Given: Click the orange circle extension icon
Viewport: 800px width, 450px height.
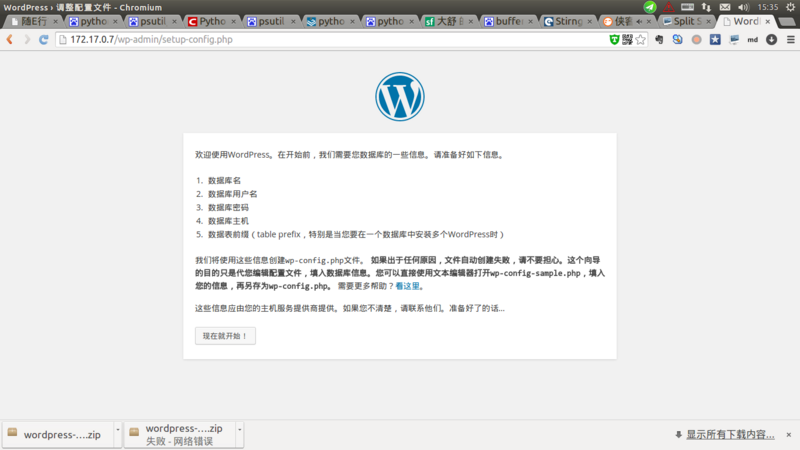Looking at the screenshot, I should 696,39.
